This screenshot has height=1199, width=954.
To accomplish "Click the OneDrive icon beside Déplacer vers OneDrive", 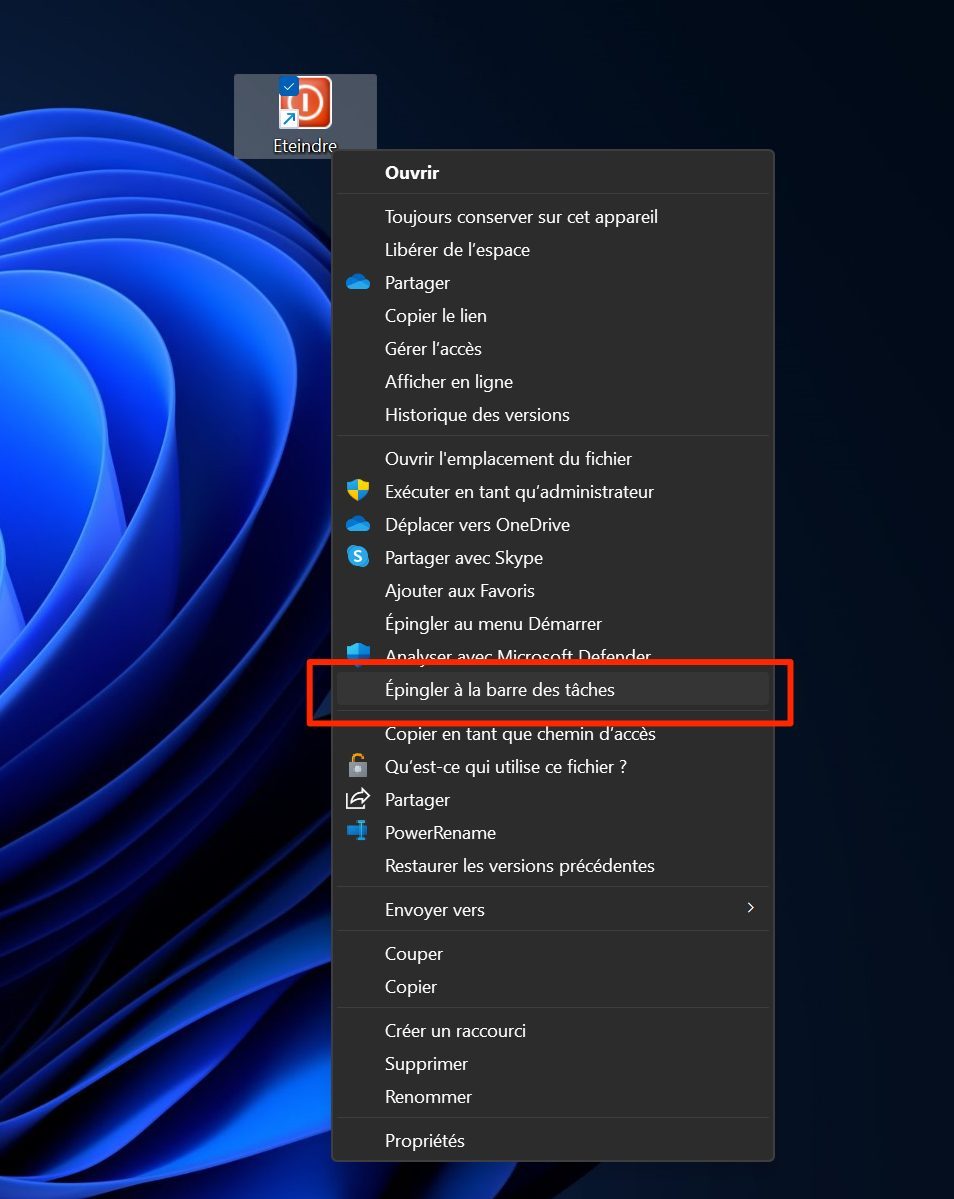I will click(358, 525).
